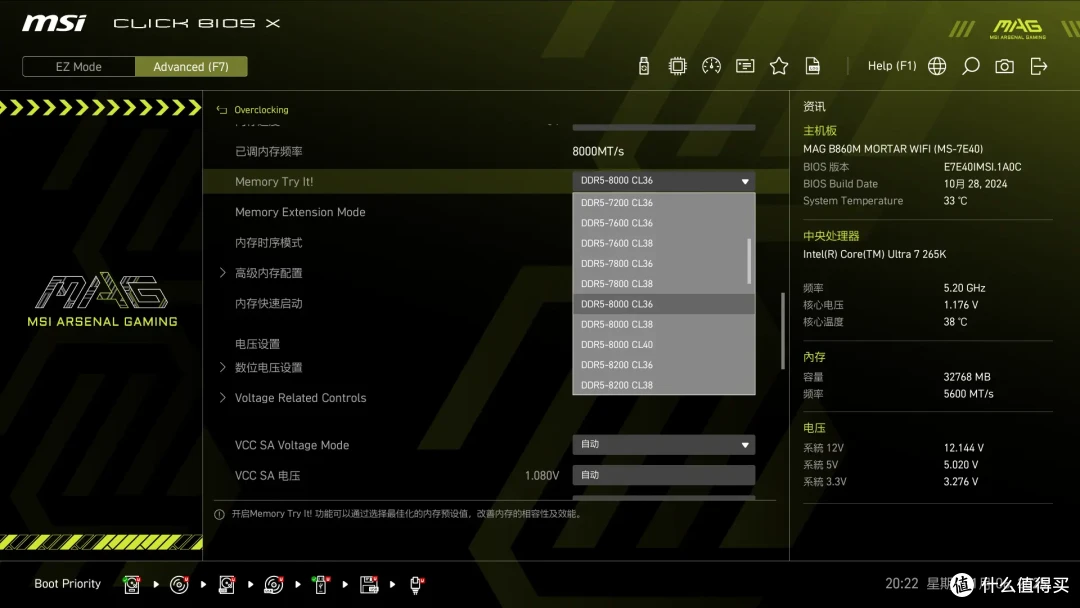The image size is (1080, 608).
Task: Pick DDR5-8000 CL38 option
Action: (663, 324)
